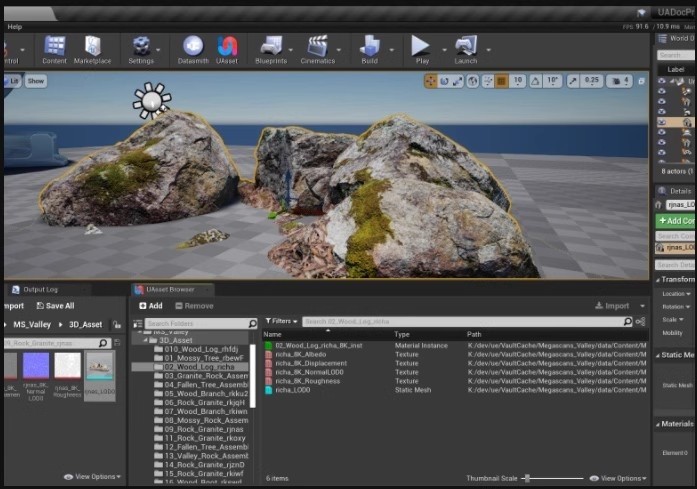Click the Add button in the UAsset browser

[151, 306]
